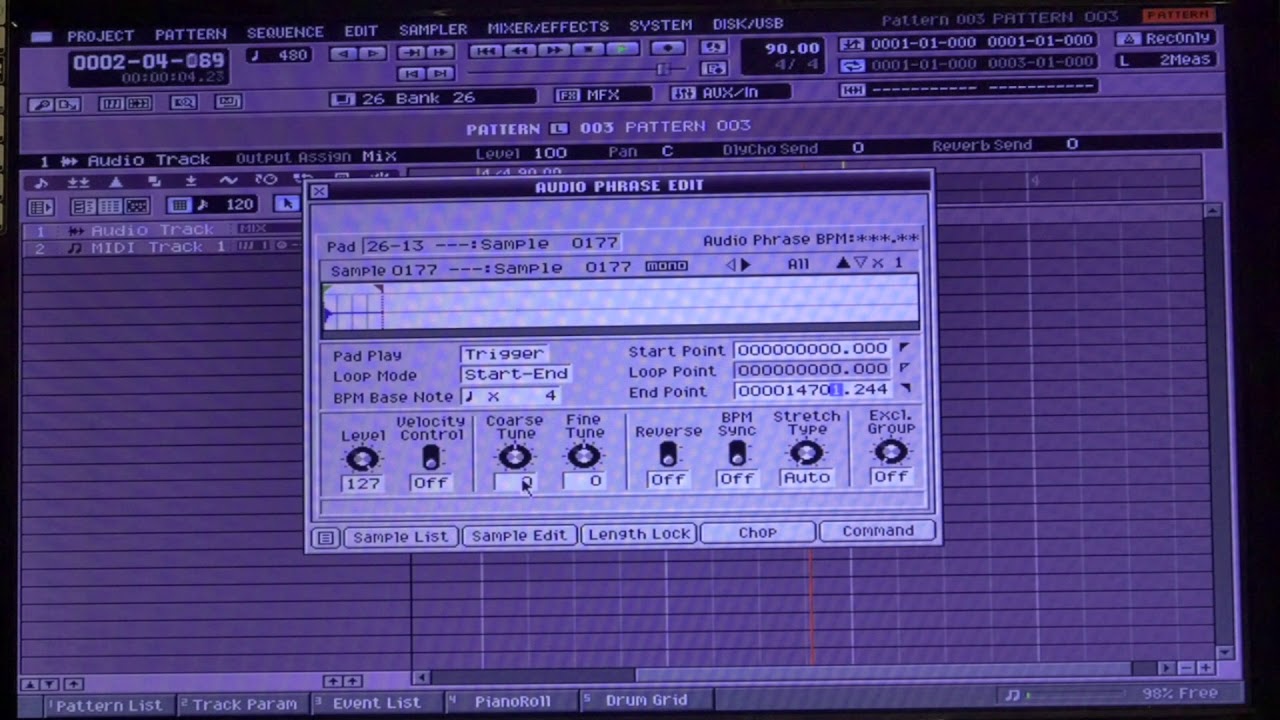Viewport: 1280px width, 720px height.
Task: Click the rewind-to-start transport button
Action: click(486, 50)
